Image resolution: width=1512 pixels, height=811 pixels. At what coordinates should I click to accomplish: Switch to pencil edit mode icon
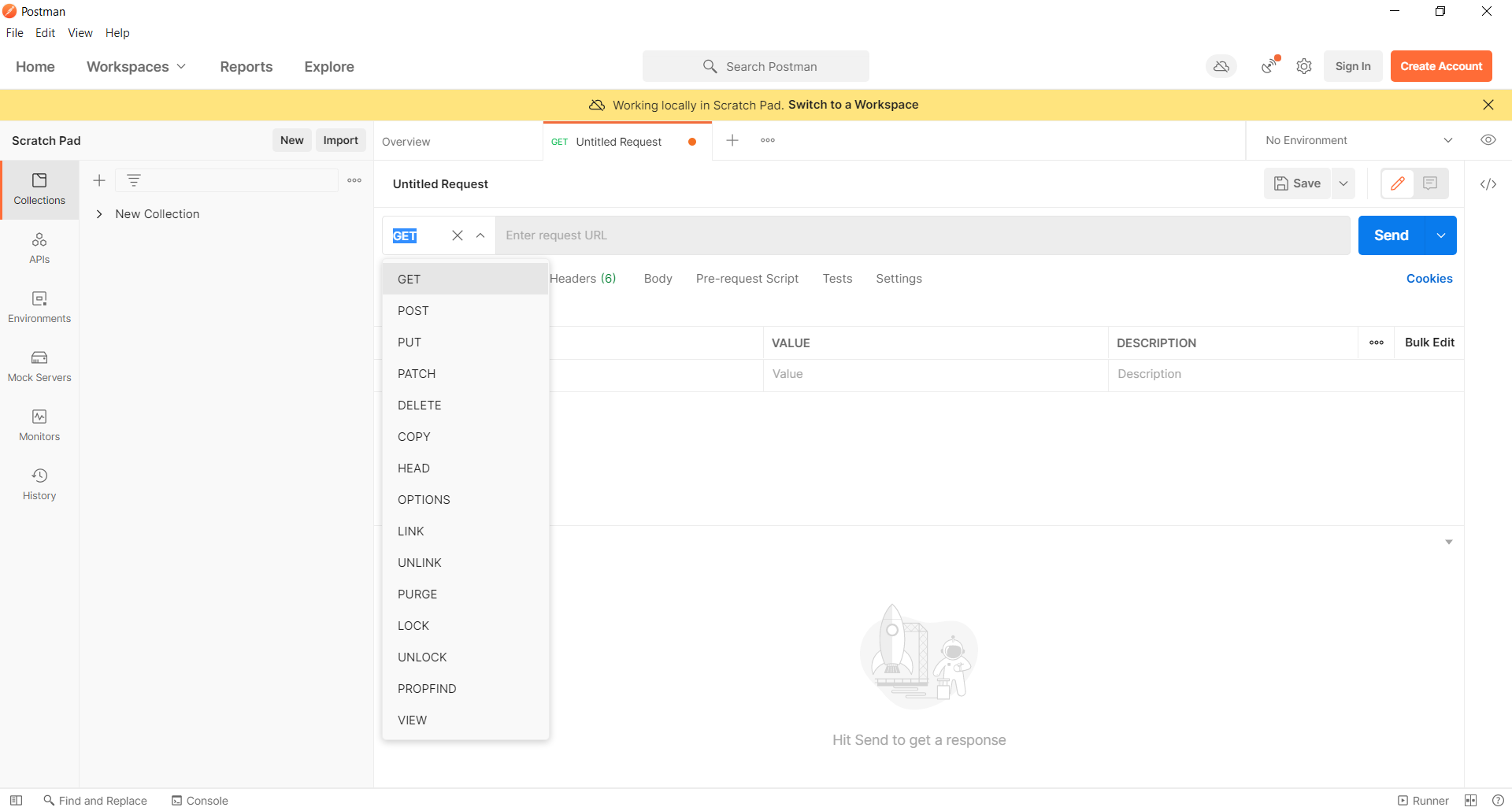click(1398, 183)
